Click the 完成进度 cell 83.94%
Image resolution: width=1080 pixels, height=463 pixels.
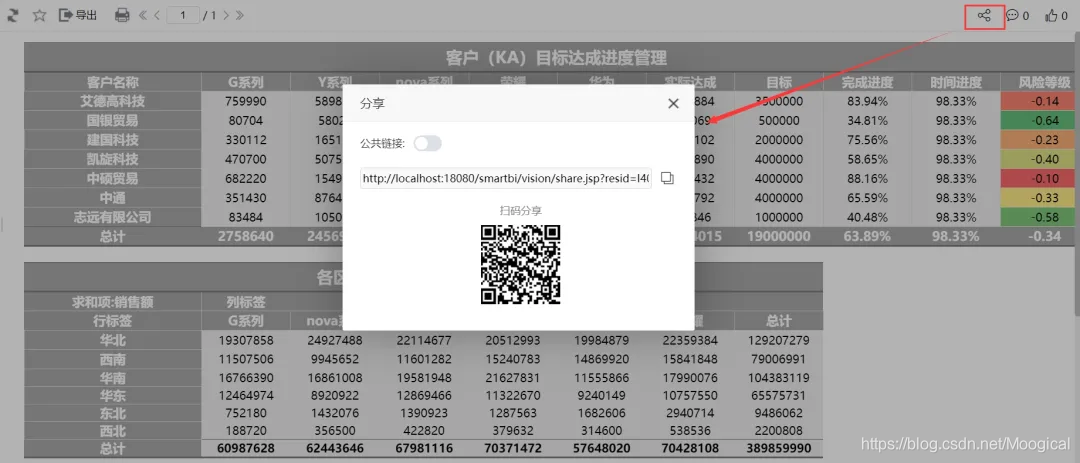(x=867, y=101)
